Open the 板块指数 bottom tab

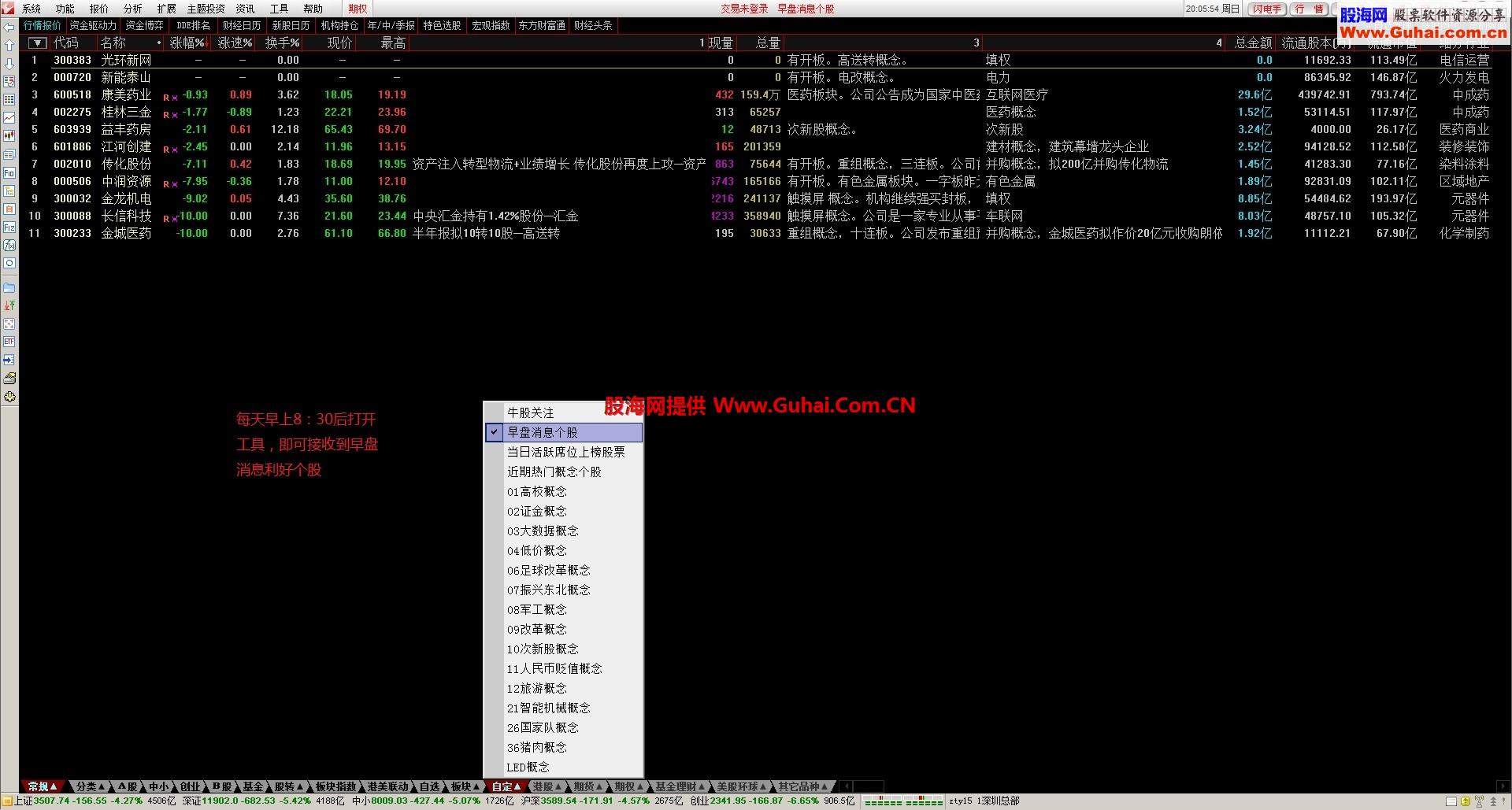[x=336, y=786]
